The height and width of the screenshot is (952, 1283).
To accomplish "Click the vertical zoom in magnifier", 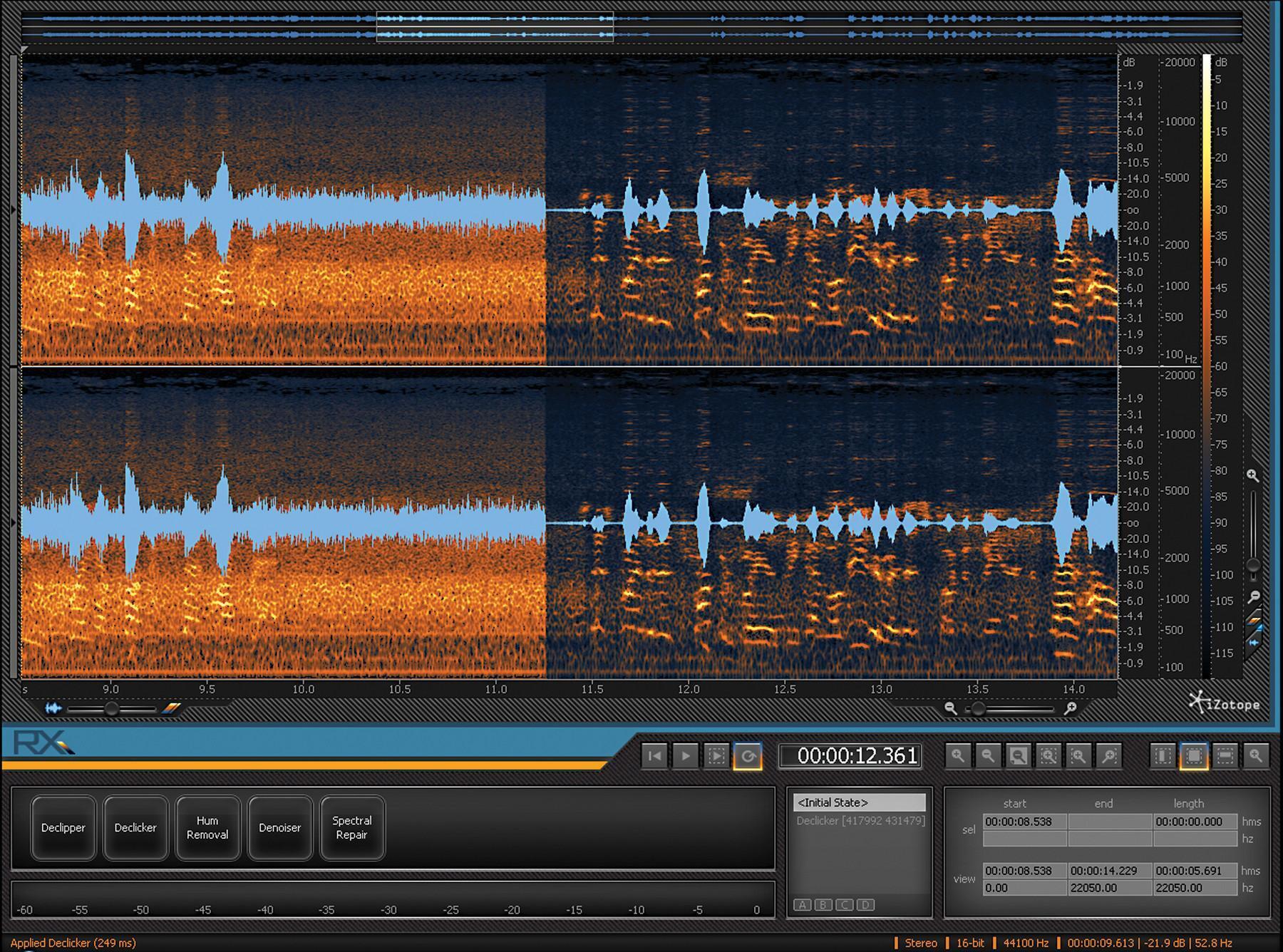I will coord(1252,475).
